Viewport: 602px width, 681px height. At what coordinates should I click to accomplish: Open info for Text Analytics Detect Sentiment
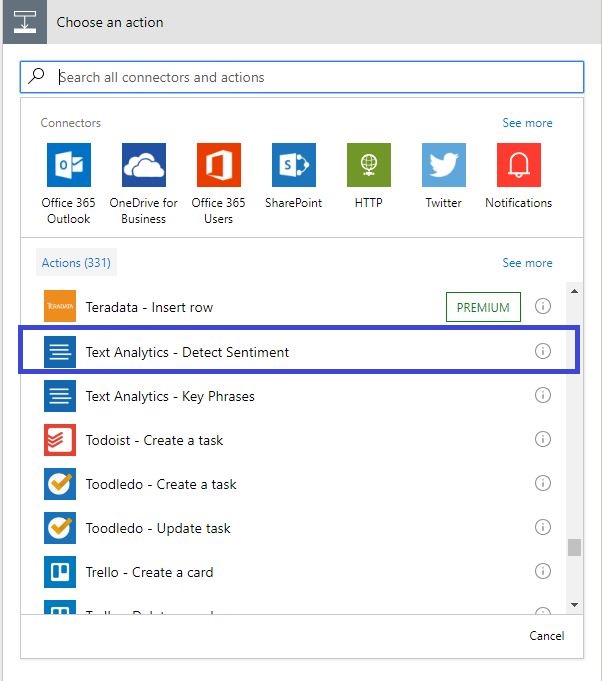[542, 351]
